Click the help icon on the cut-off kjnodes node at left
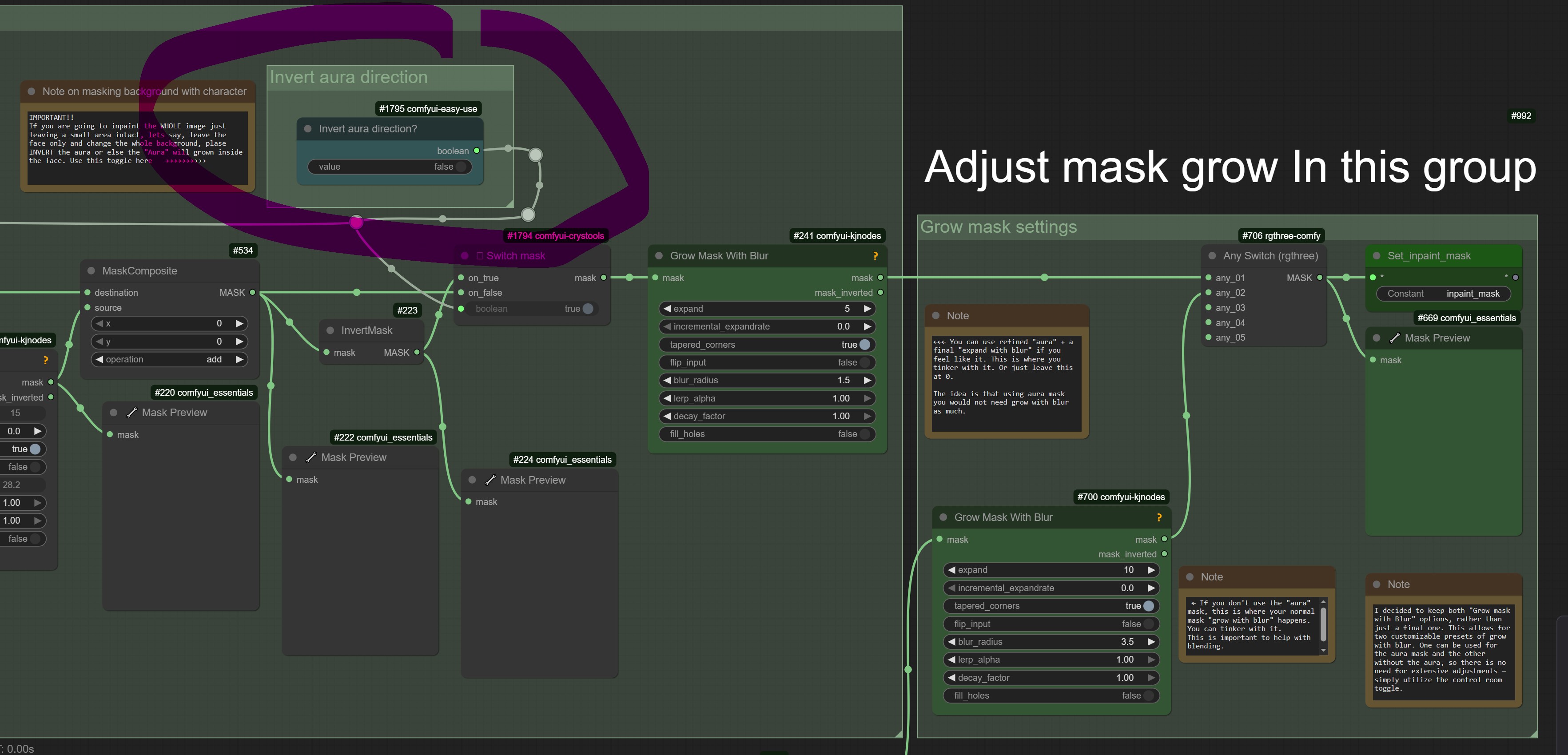Image resolution: width=1568 pixels, height=755 pixels. [46, 361]
